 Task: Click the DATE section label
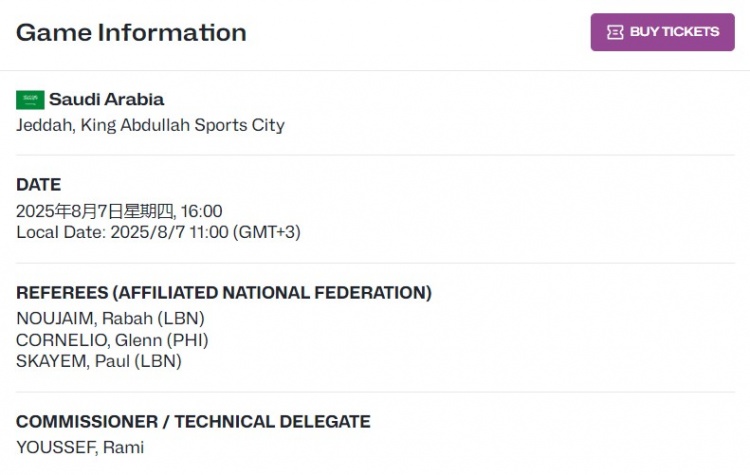[x=39, y=185]
